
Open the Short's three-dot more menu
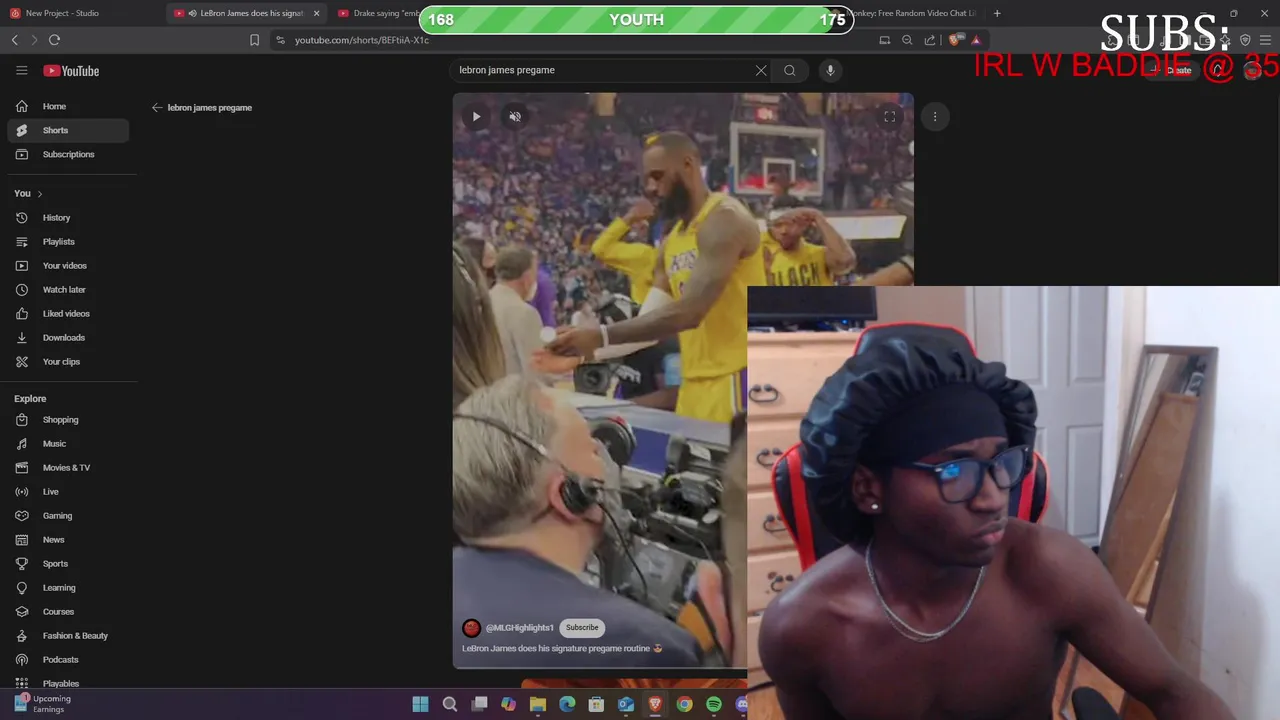click(935, 116)
